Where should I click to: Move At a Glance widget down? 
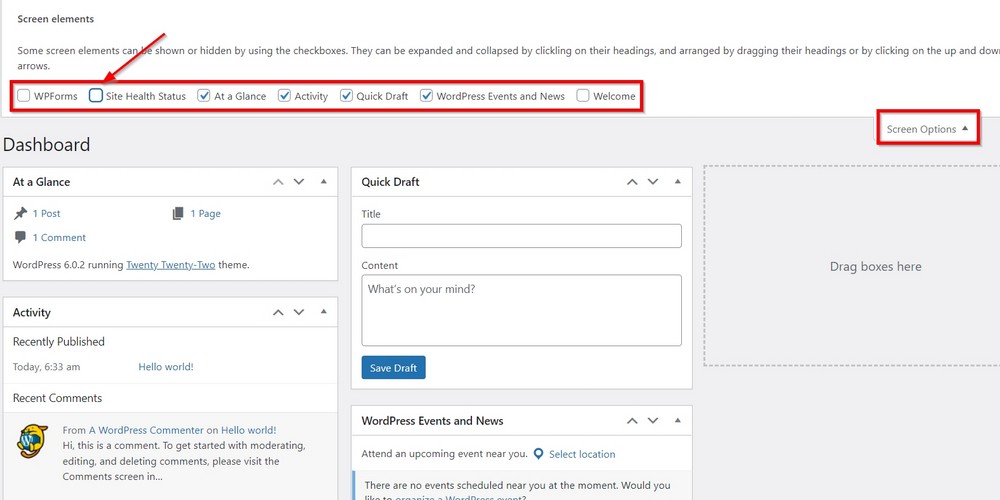click(x=298, y=182)
